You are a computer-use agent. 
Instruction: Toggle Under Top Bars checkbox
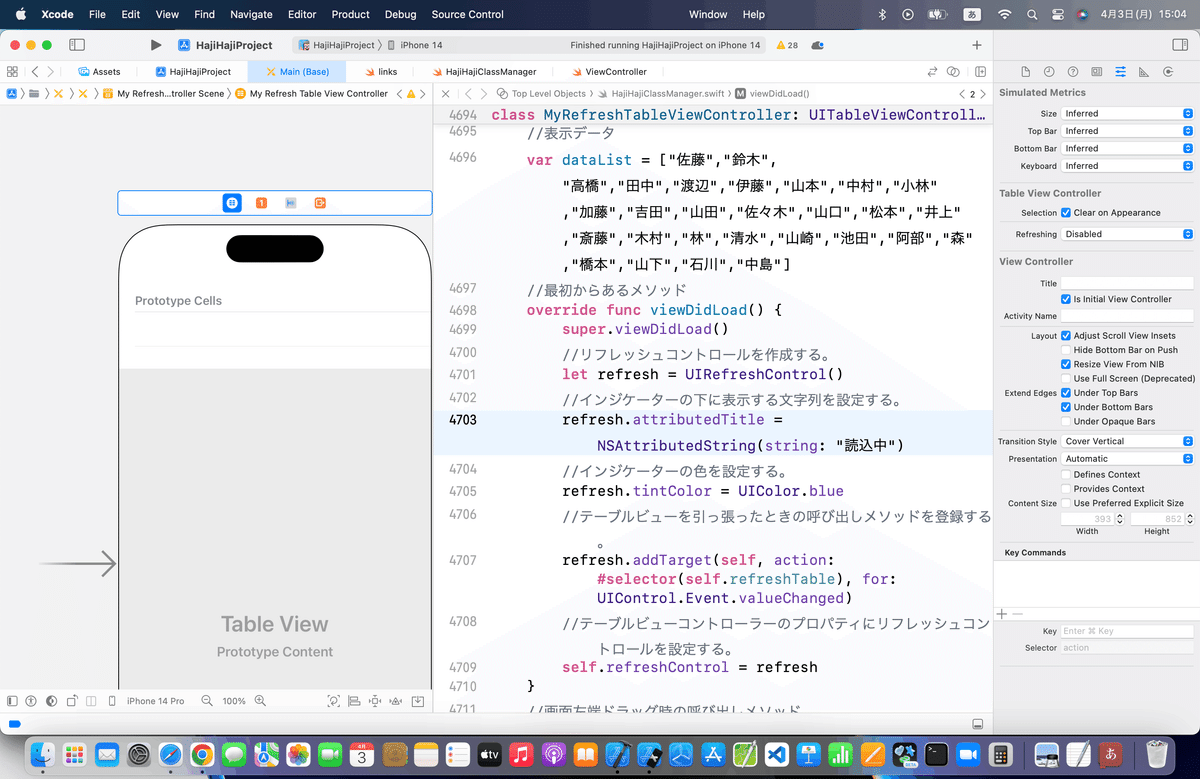click(1066, 393)
